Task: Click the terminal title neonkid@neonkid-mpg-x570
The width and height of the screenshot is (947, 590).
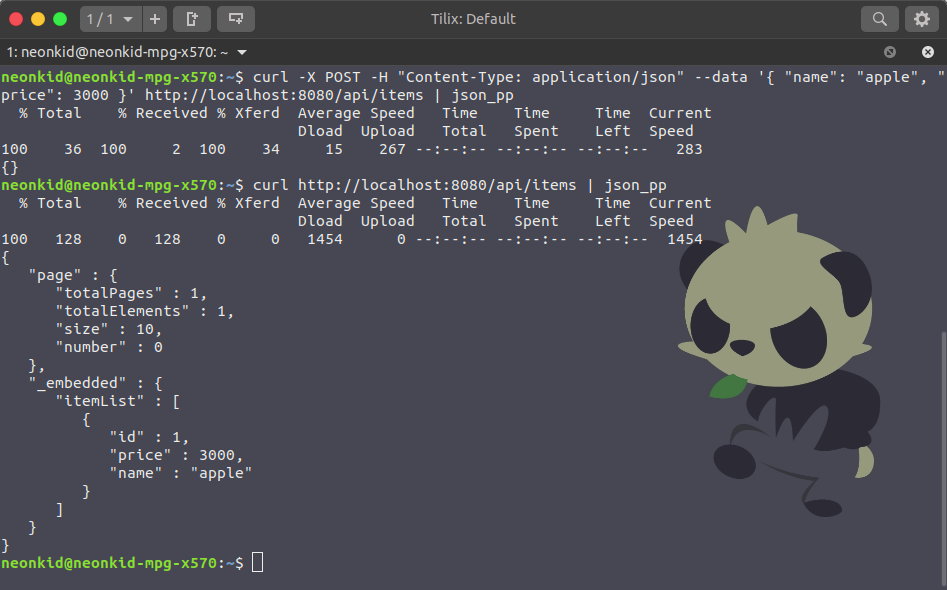Action: point(117,53)
